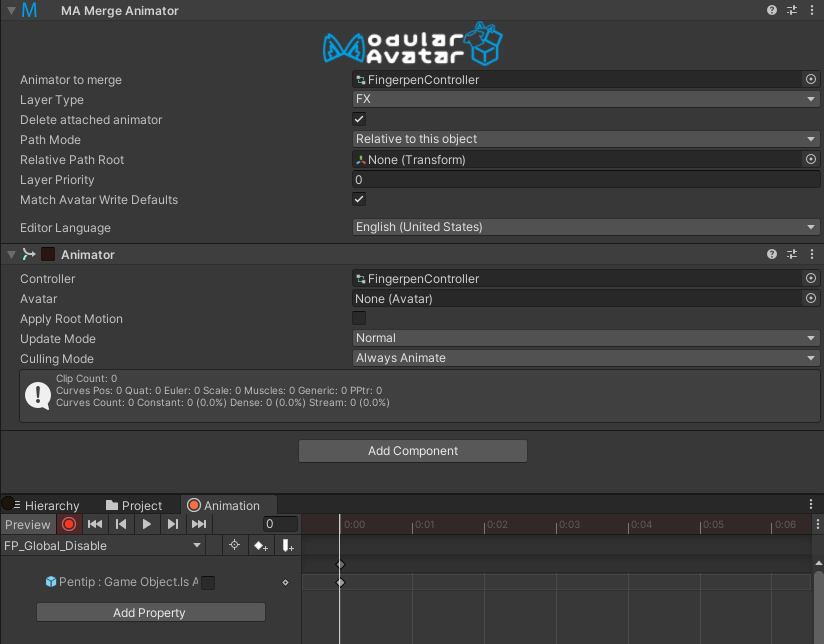Click the Pentip row keyframe on timeline

pos(341,582)
